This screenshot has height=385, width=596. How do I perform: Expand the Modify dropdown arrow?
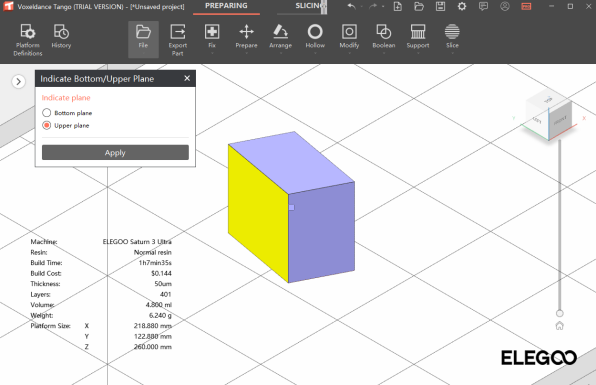349,53
